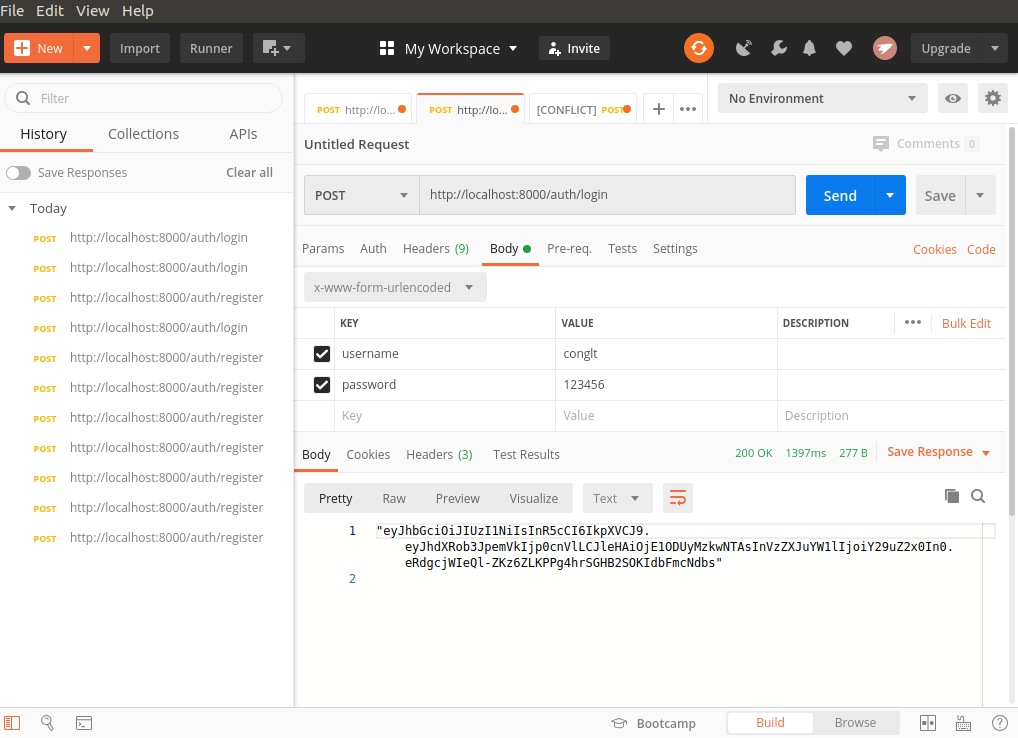Search the response with magnifier icon
Image resolution: width=1018 pixels, height=738 pixels.
[x=978, y=496]
